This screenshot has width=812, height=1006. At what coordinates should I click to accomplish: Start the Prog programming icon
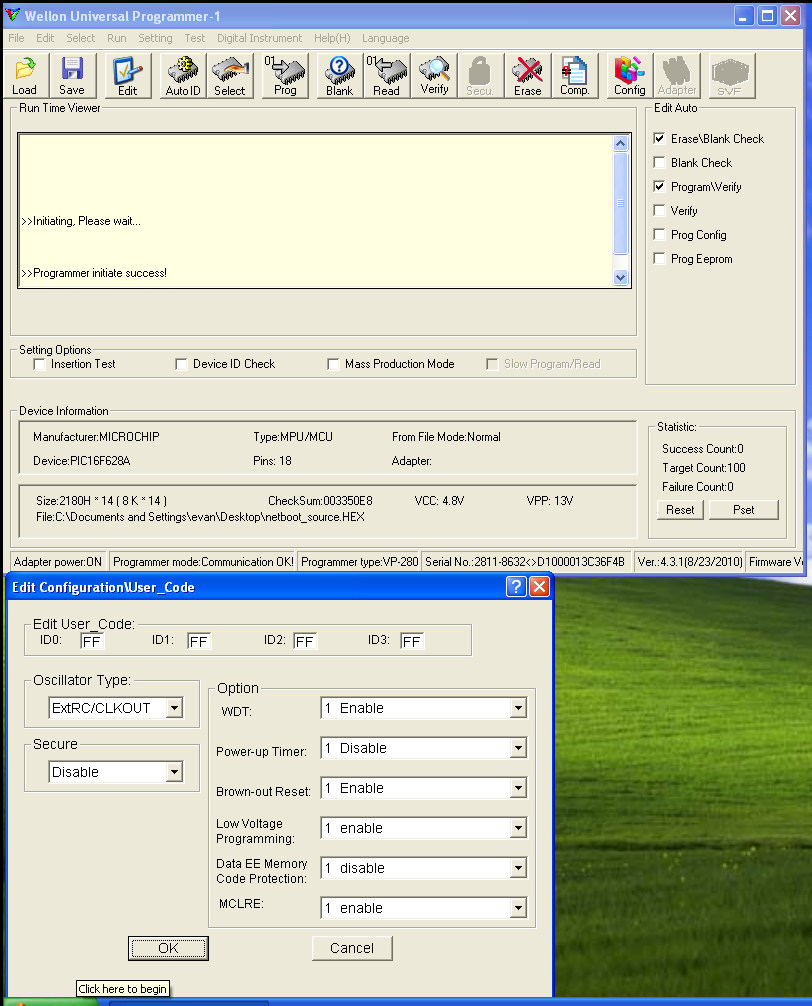(x=285, y=76)
